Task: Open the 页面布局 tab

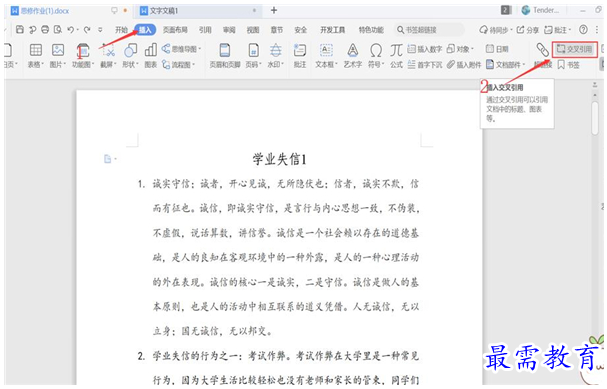Action: click(175, 30)
